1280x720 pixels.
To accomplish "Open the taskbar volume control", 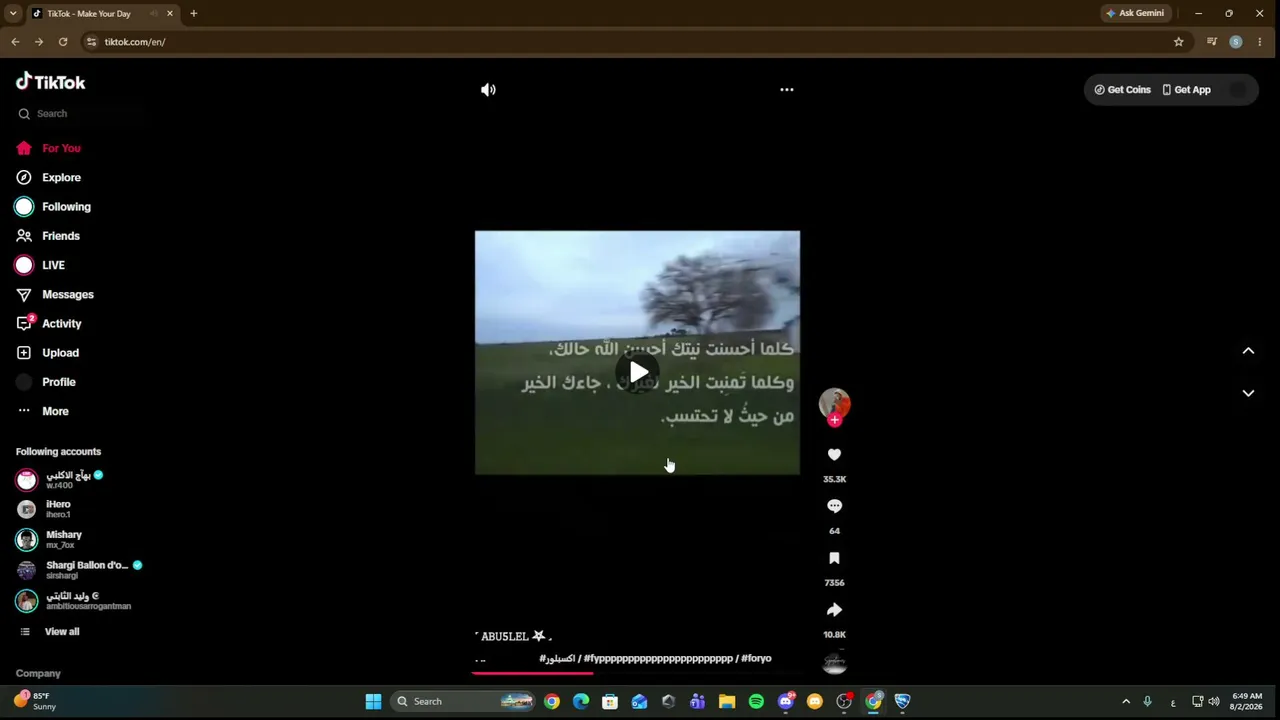I will click(x=1214, y=702).
